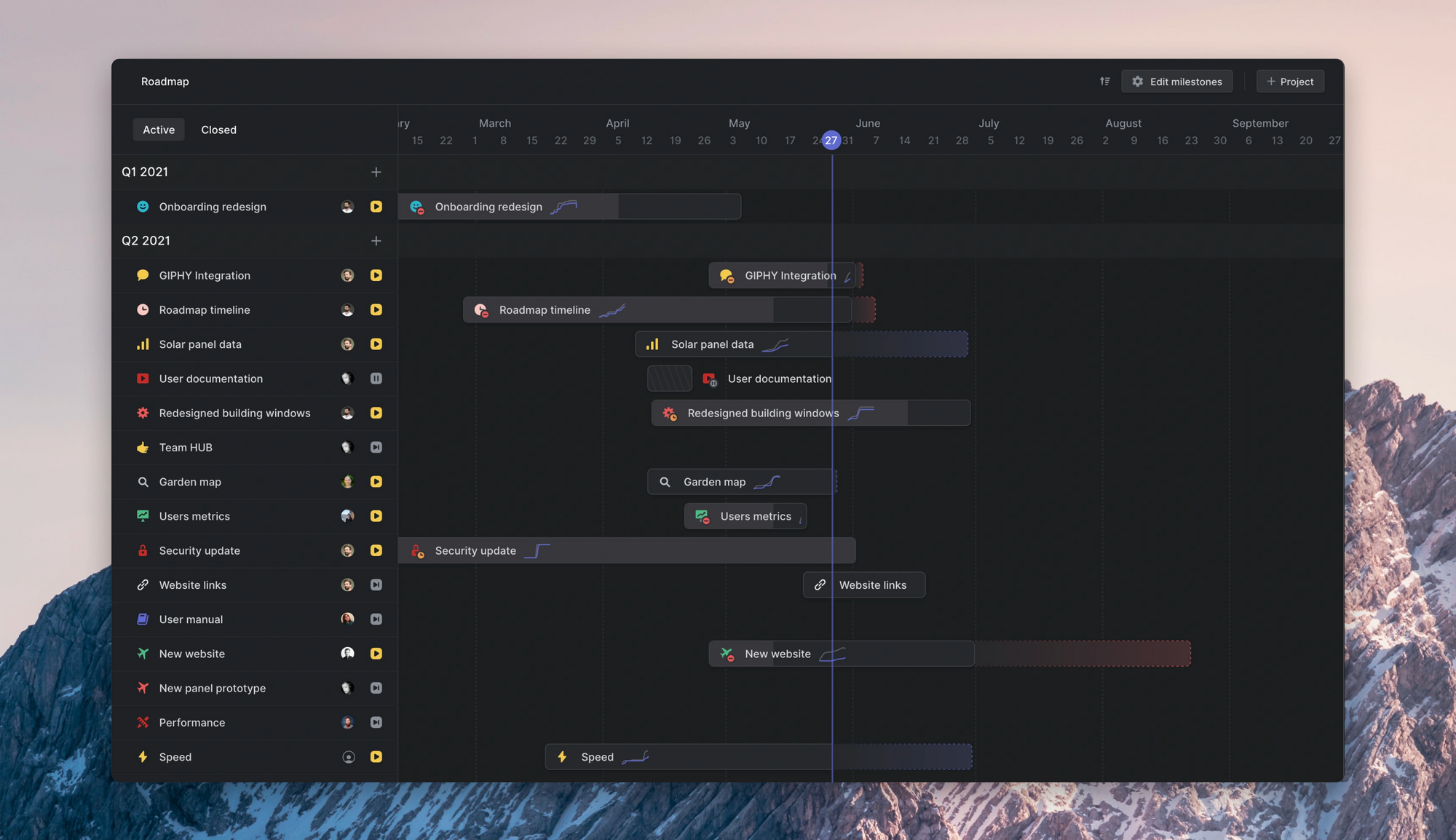The height and width of the screenshot is (840, 1456).
Task: Expand Q2 2021 section with plus button
Action: click(x=376, y=241)
